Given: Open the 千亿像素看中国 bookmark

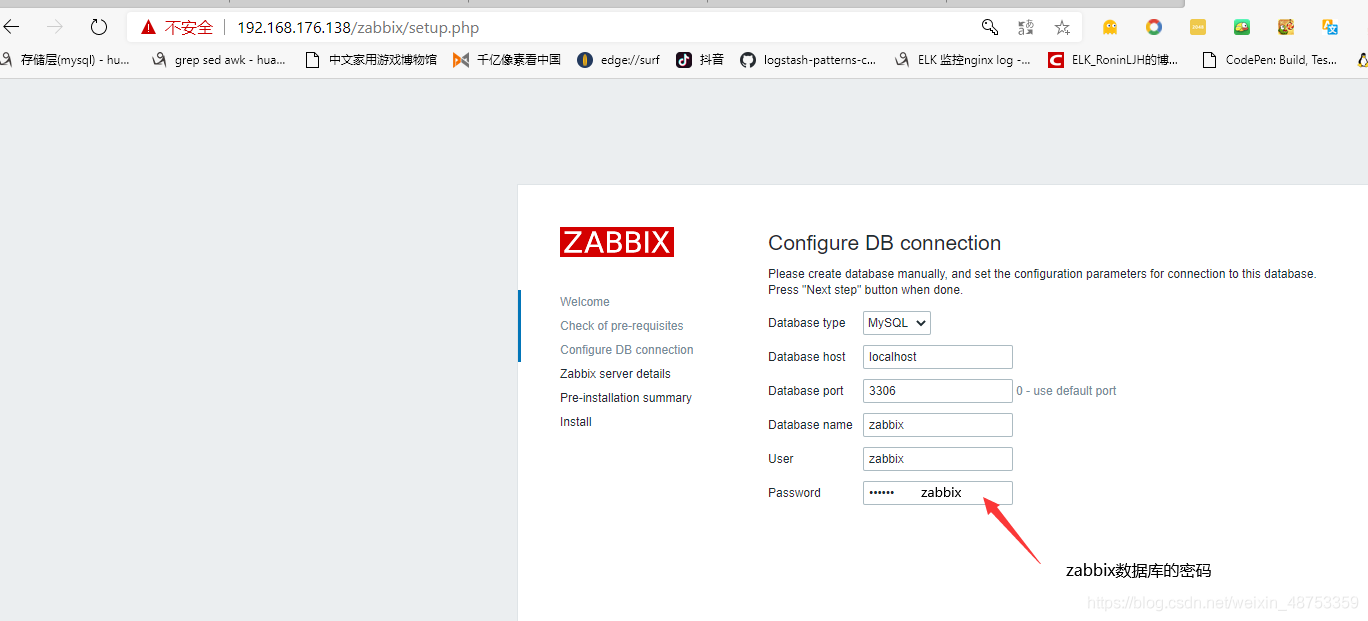Looking at the screenshot, I should pyautogui.click(x=507, y=60).
